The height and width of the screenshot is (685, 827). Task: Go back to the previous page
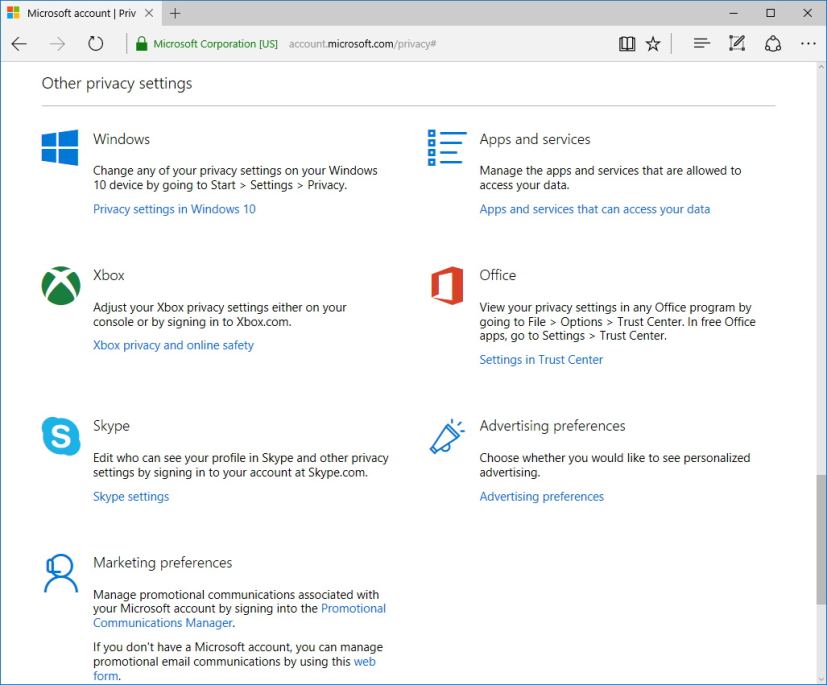click(19, 44)
